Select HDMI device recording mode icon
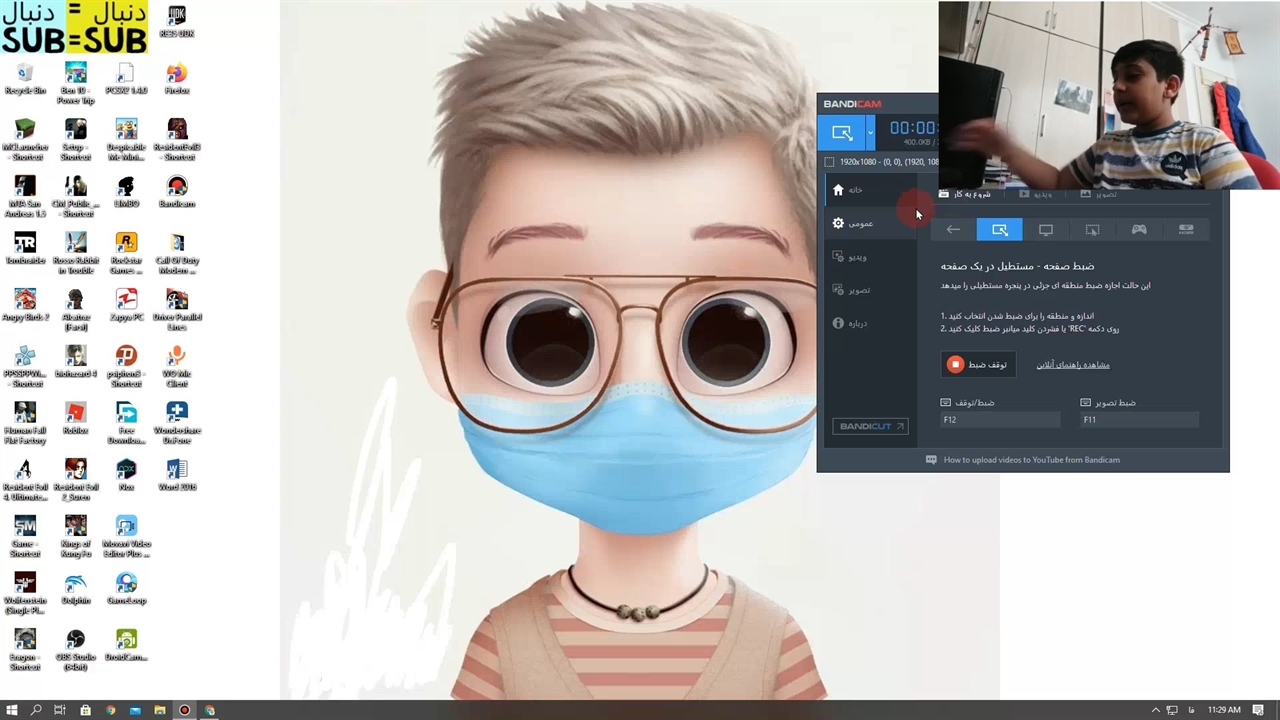Screen dimensions: 1280x720 point(1185,230)
